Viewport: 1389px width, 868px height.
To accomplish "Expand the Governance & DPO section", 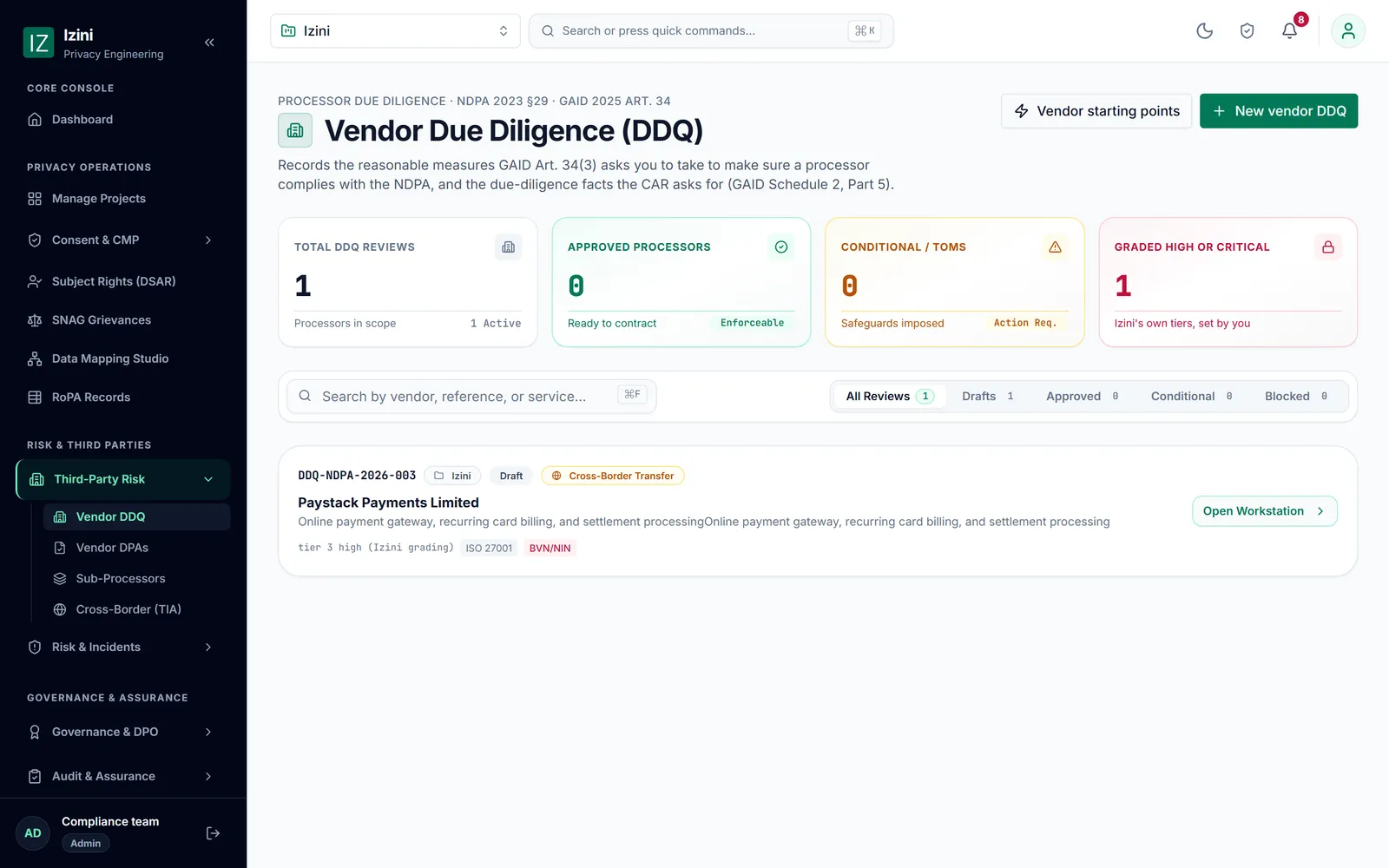I will 123,733.
